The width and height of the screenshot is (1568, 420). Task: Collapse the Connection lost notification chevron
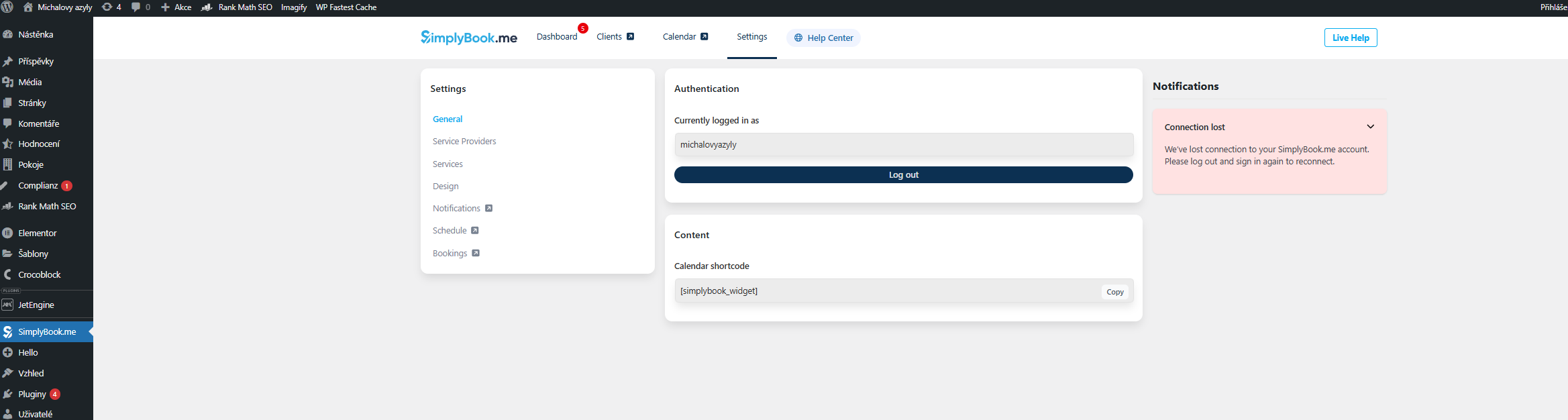[1370, 127]
